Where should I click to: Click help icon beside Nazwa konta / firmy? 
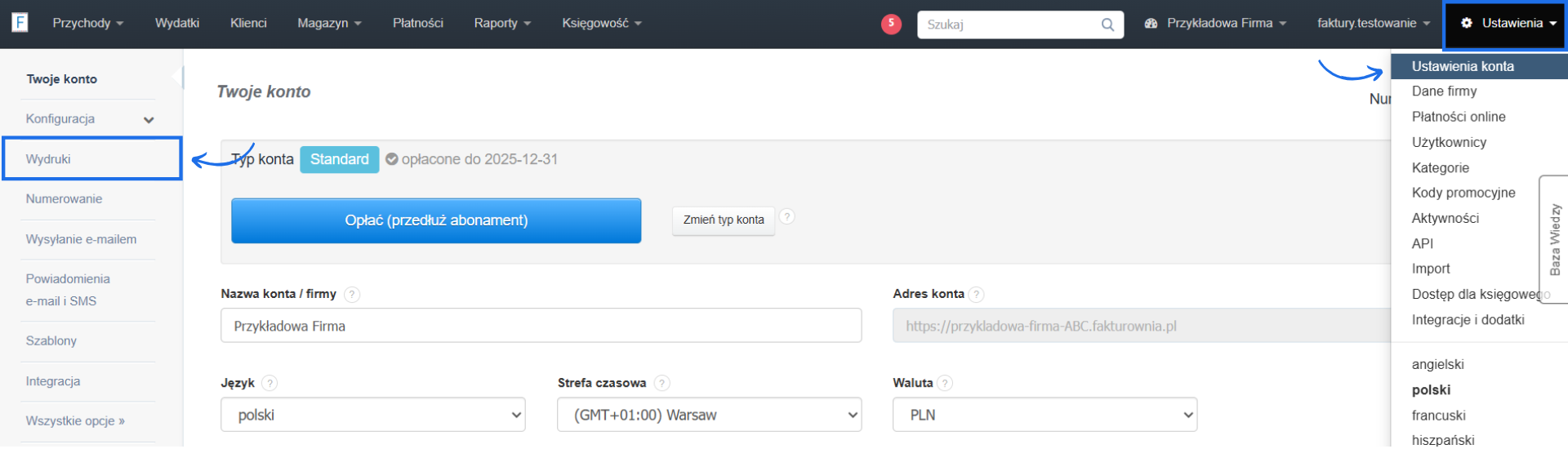click(x=352, y=295)
